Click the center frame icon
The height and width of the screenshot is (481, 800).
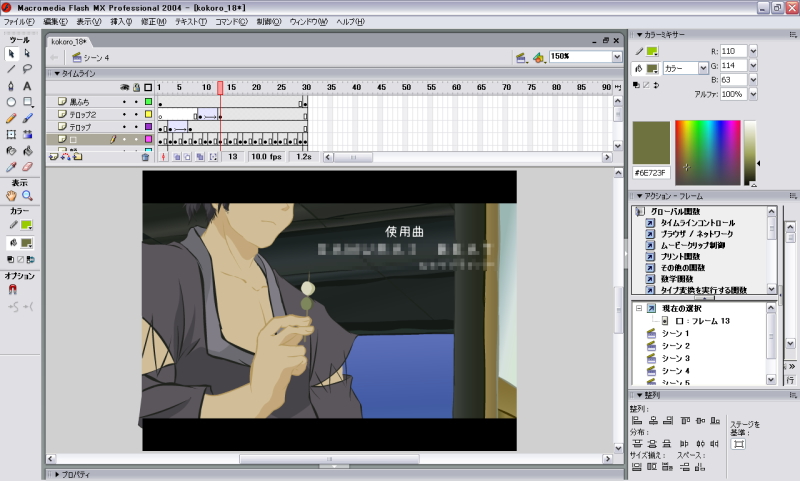coord(163,157)
